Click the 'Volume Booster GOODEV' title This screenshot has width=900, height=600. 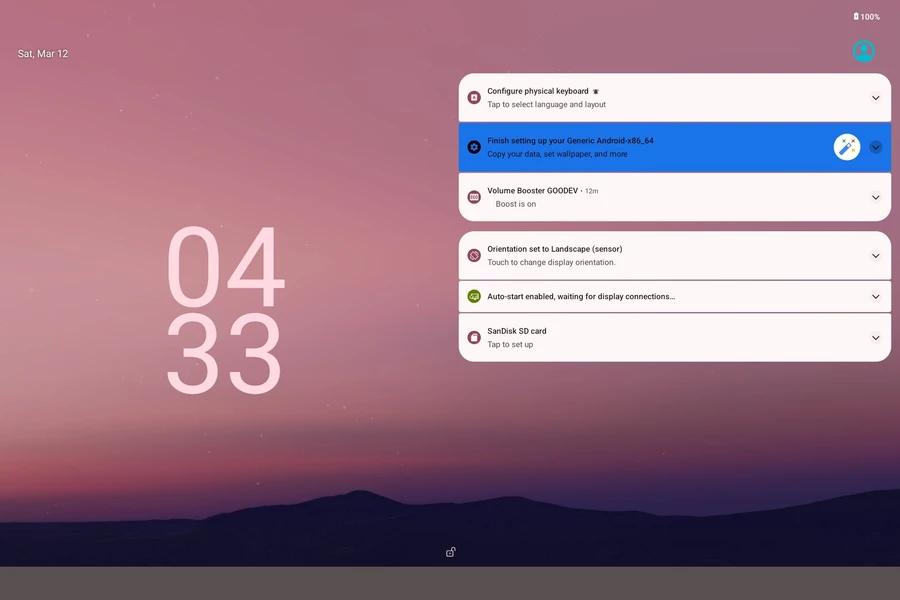533,191
